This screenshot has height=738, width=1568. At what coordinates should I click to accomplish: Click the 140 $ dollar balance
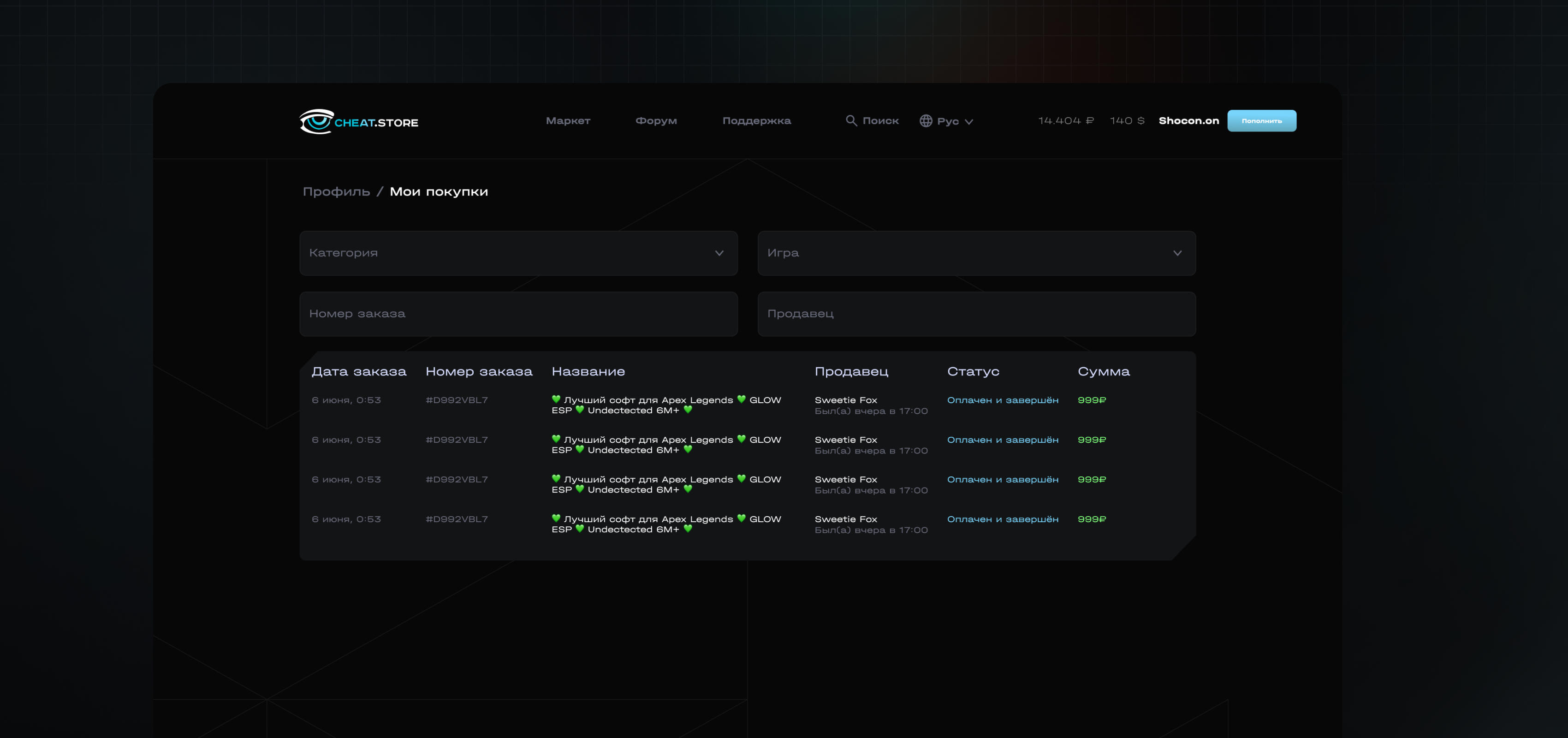click(1126, 120)
